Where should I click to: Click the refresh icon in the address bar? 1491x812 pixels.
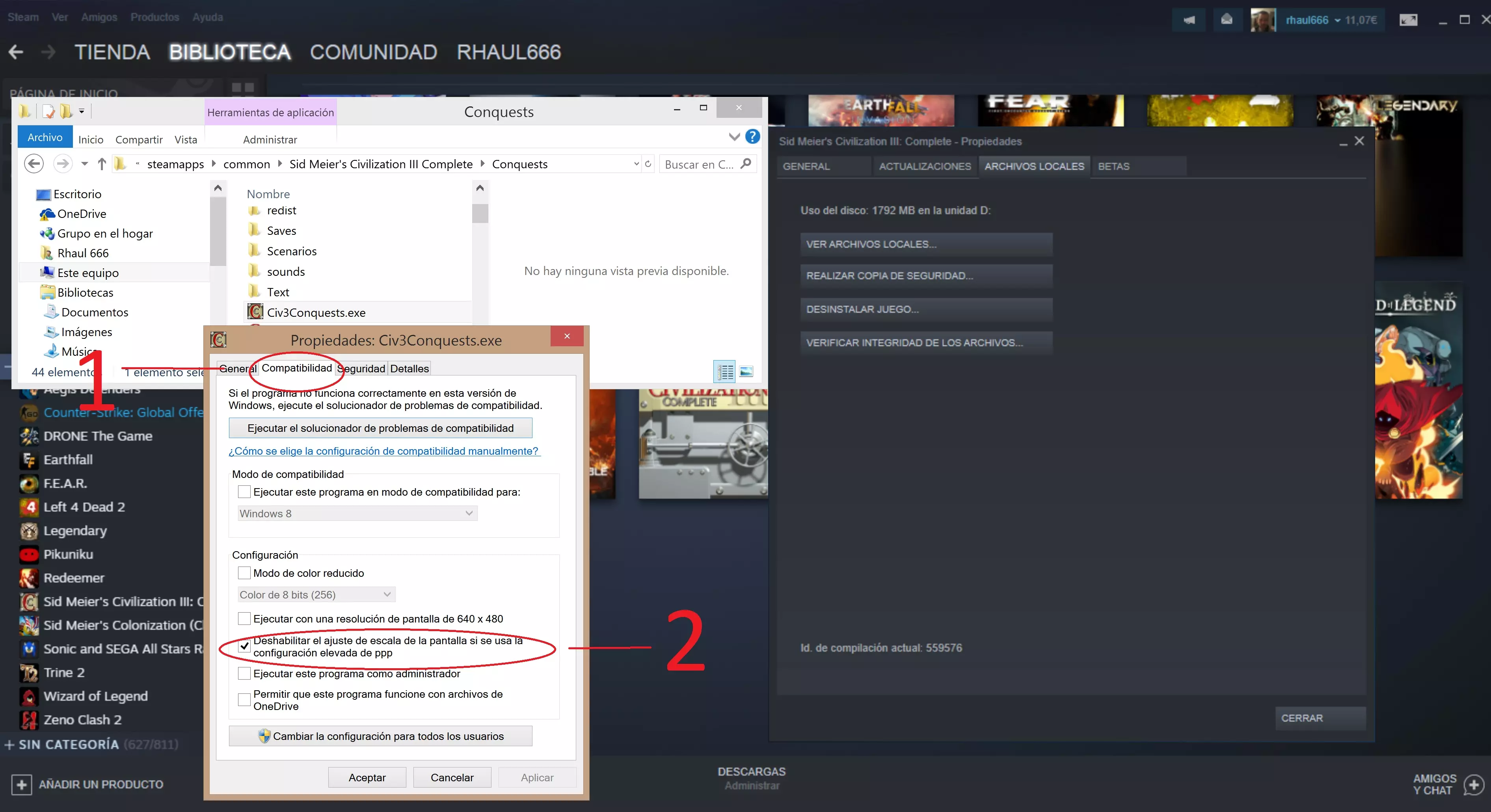pos(648,164)
